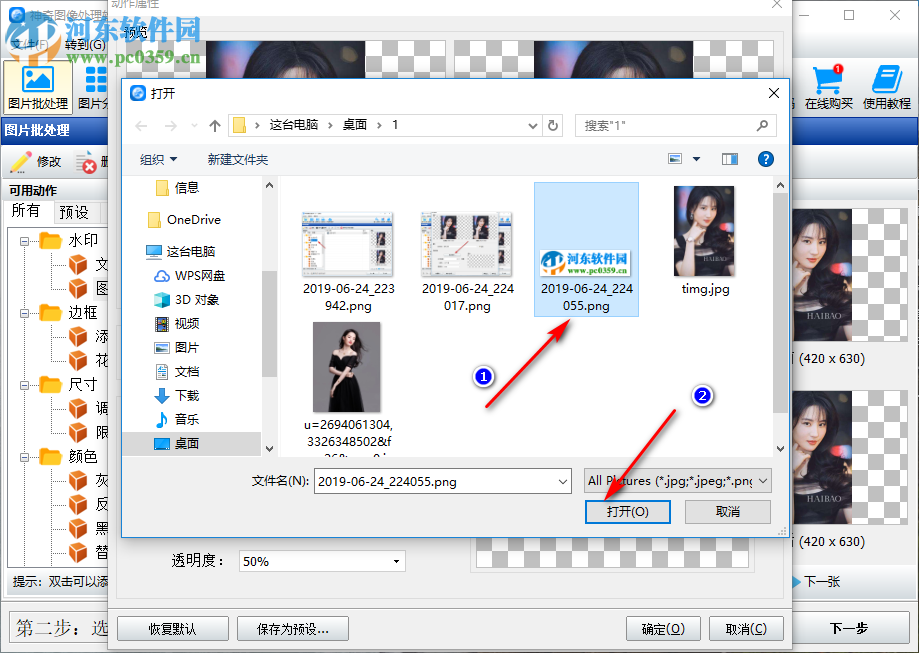Open the All Pictures file type filter
Screen dimensions: 919x653
(x=678, y=481)
